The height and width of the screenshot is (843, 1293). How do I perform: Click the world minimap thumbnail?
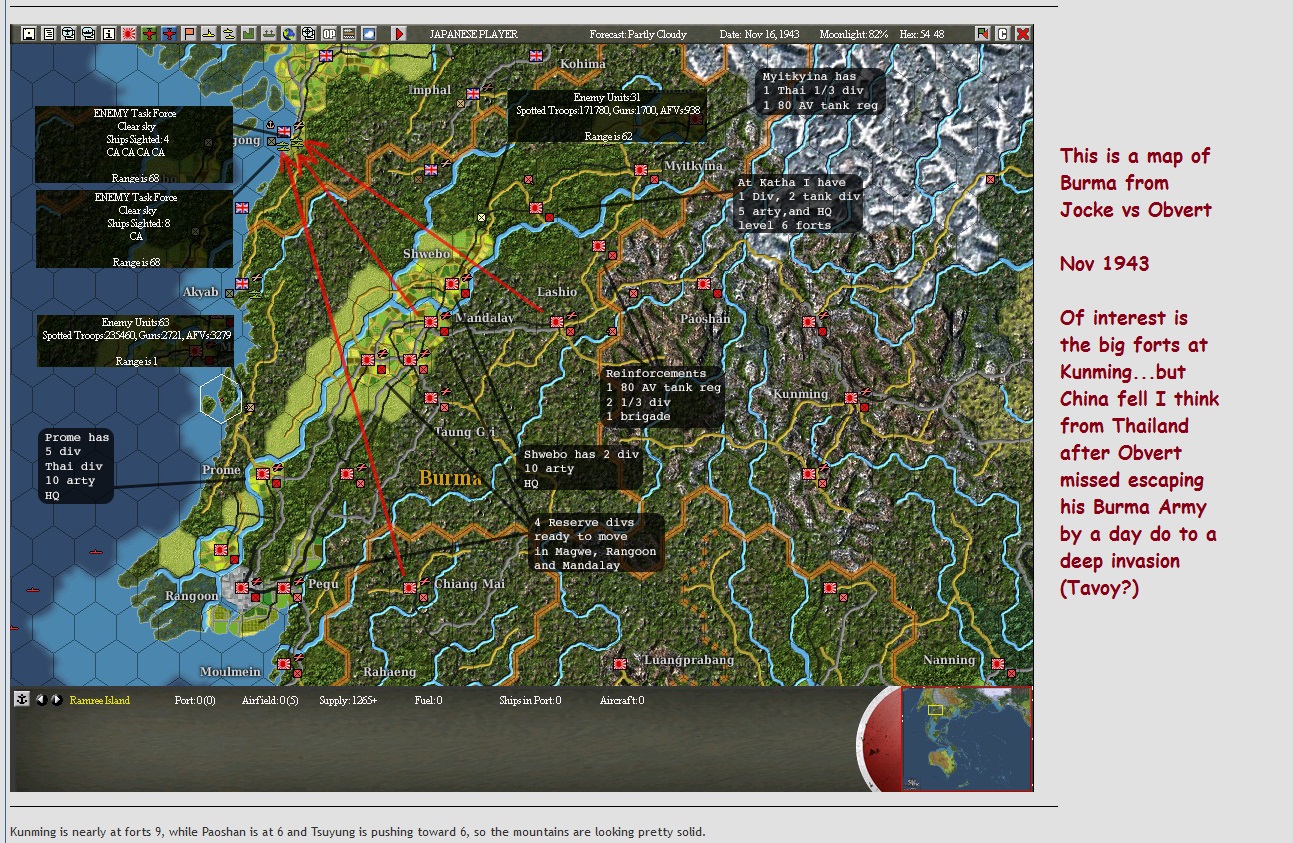click(966, 738)
